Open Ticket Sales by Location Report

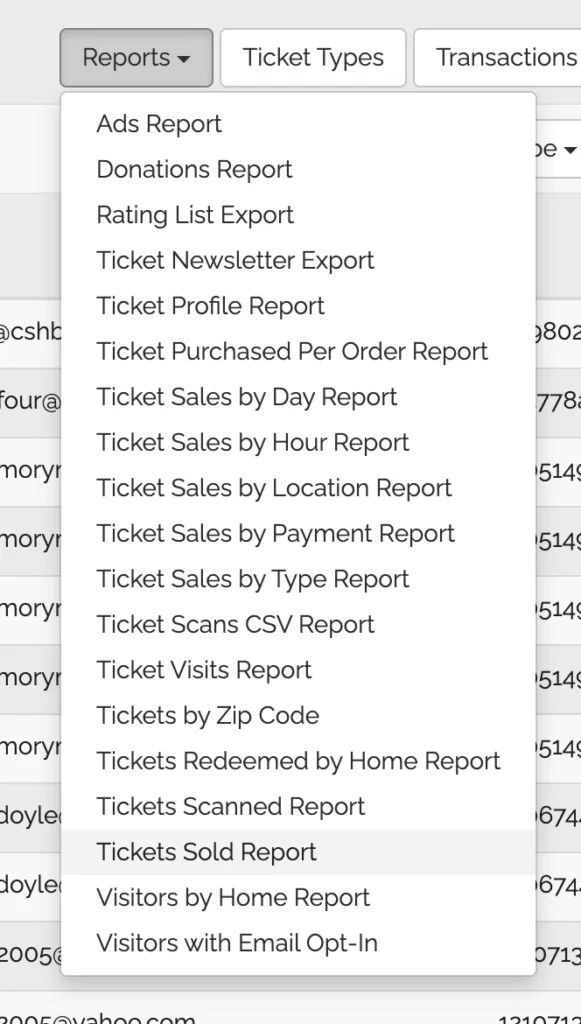(x=298, y=488)
